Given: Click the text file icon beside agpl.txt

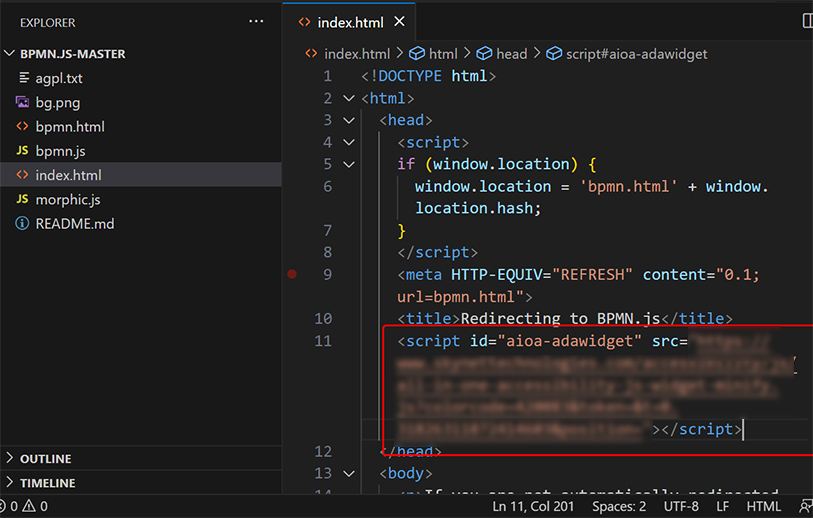Looking at the screenshot, I should tap(23, 78).
